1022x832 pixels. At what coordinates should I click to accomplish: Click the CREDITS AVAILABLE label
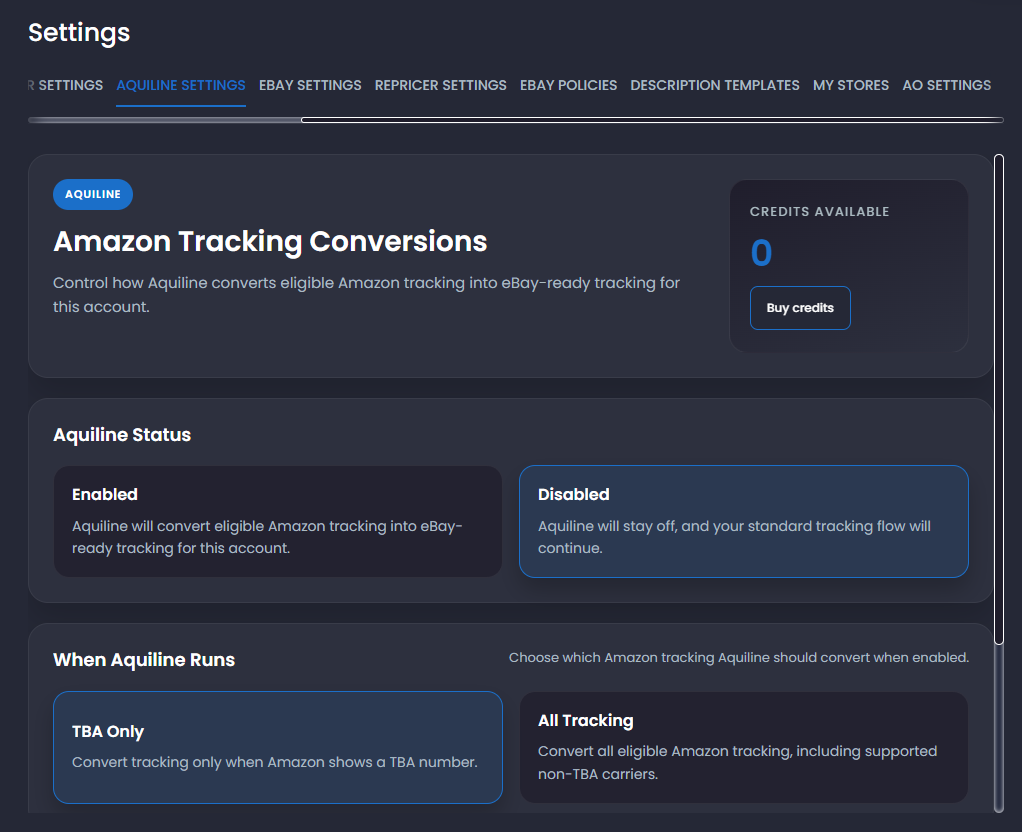(819, 211)
